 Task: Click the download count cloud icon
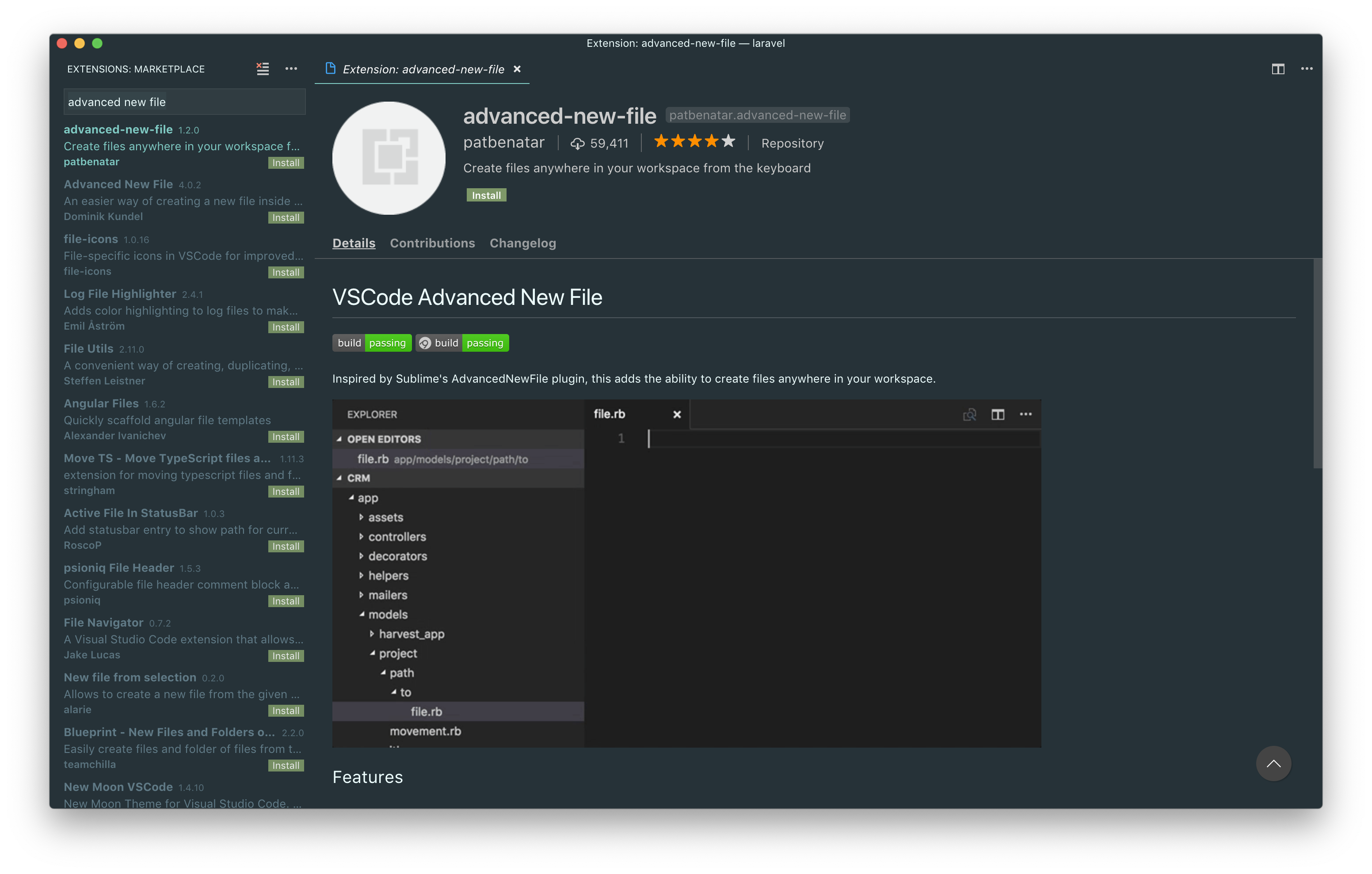[577, 144]
